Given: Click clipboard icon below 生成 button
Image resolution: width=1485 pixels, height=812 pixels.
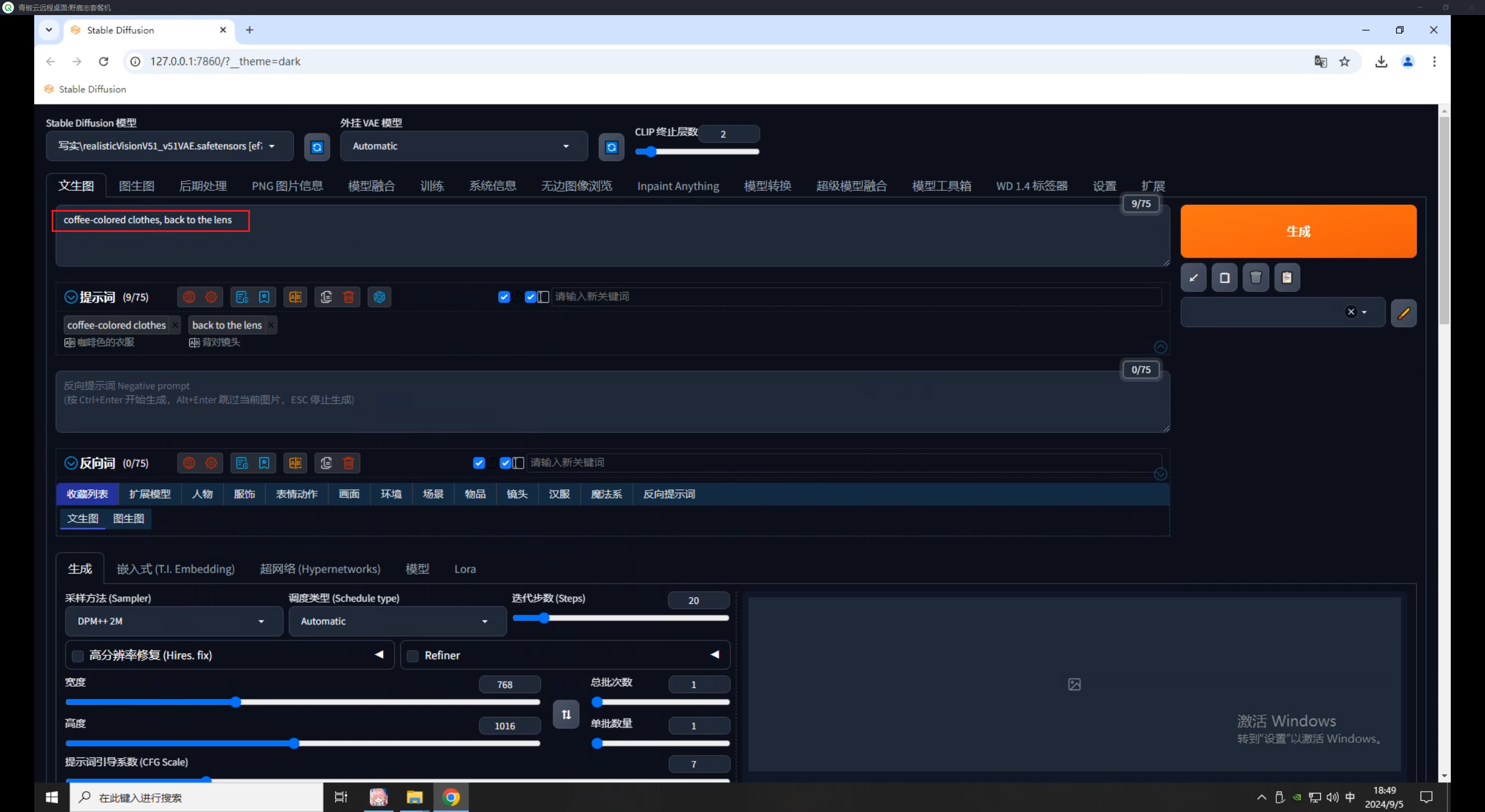Looking at the screenshot, I should [x=1287, y=278].
